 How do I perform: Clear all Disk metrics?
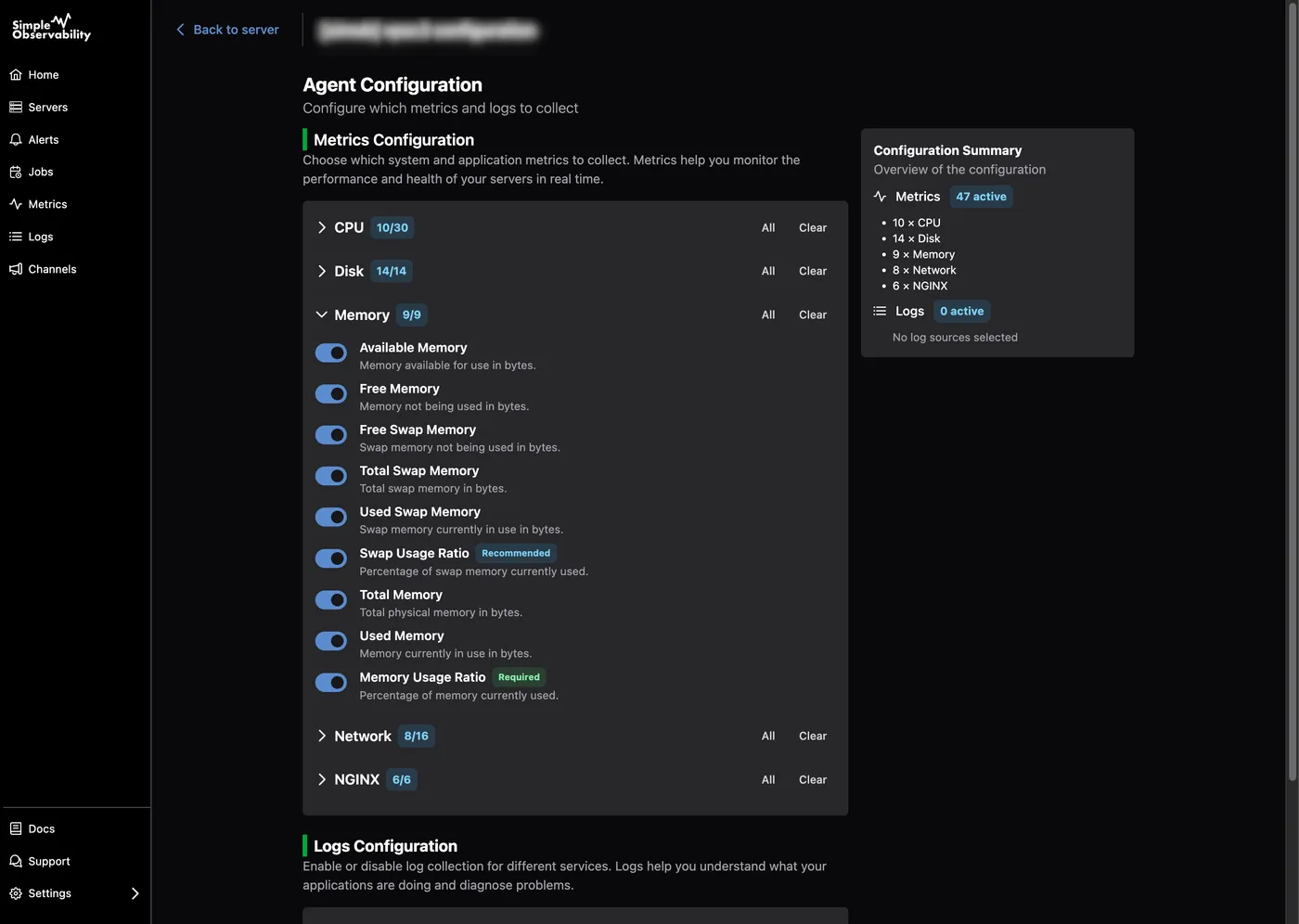[812, 270]
